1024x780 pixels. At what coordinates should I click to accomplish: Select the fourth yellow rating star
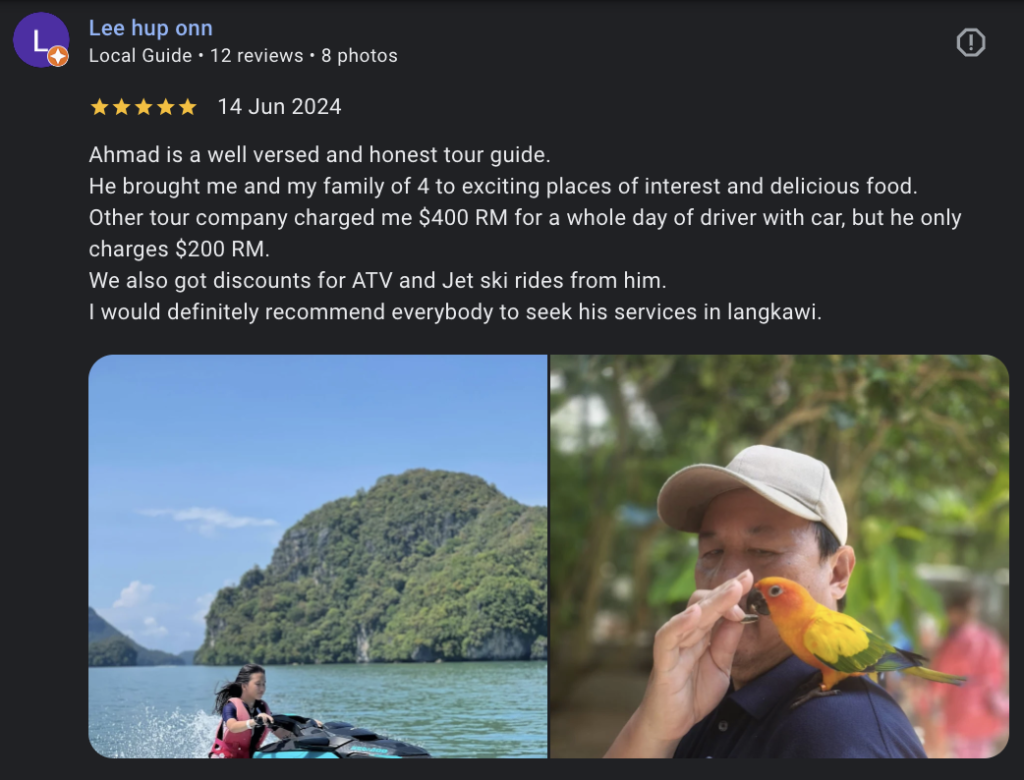pyautogui.click(x=166, y=107)
